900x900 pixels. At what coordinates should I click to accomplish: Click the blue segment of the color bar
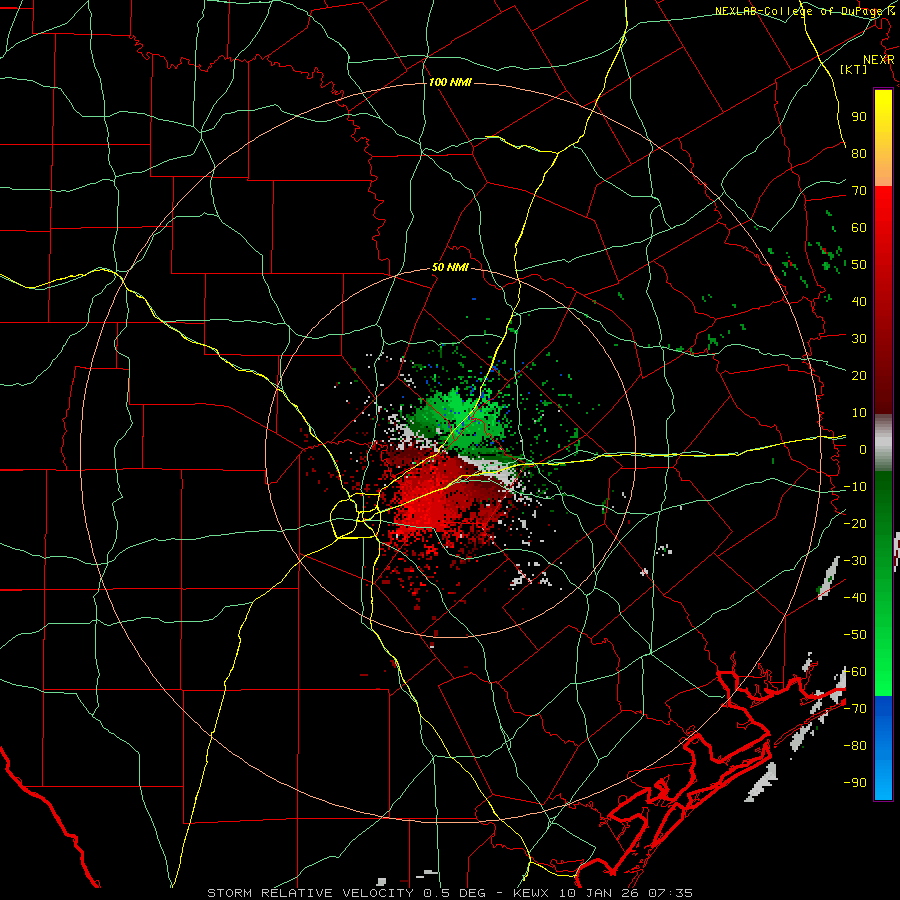883,748
